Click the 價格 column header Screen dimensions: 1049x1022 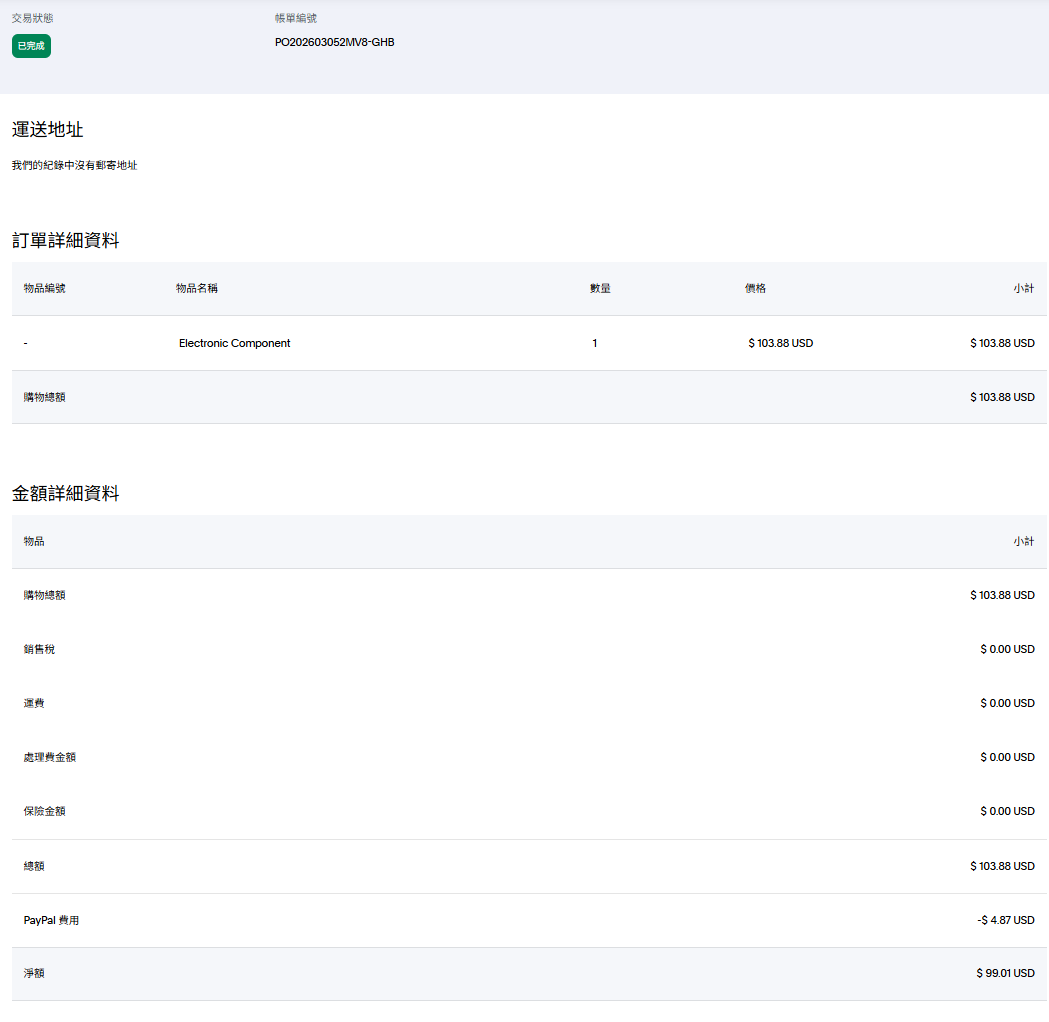point(755,288)
